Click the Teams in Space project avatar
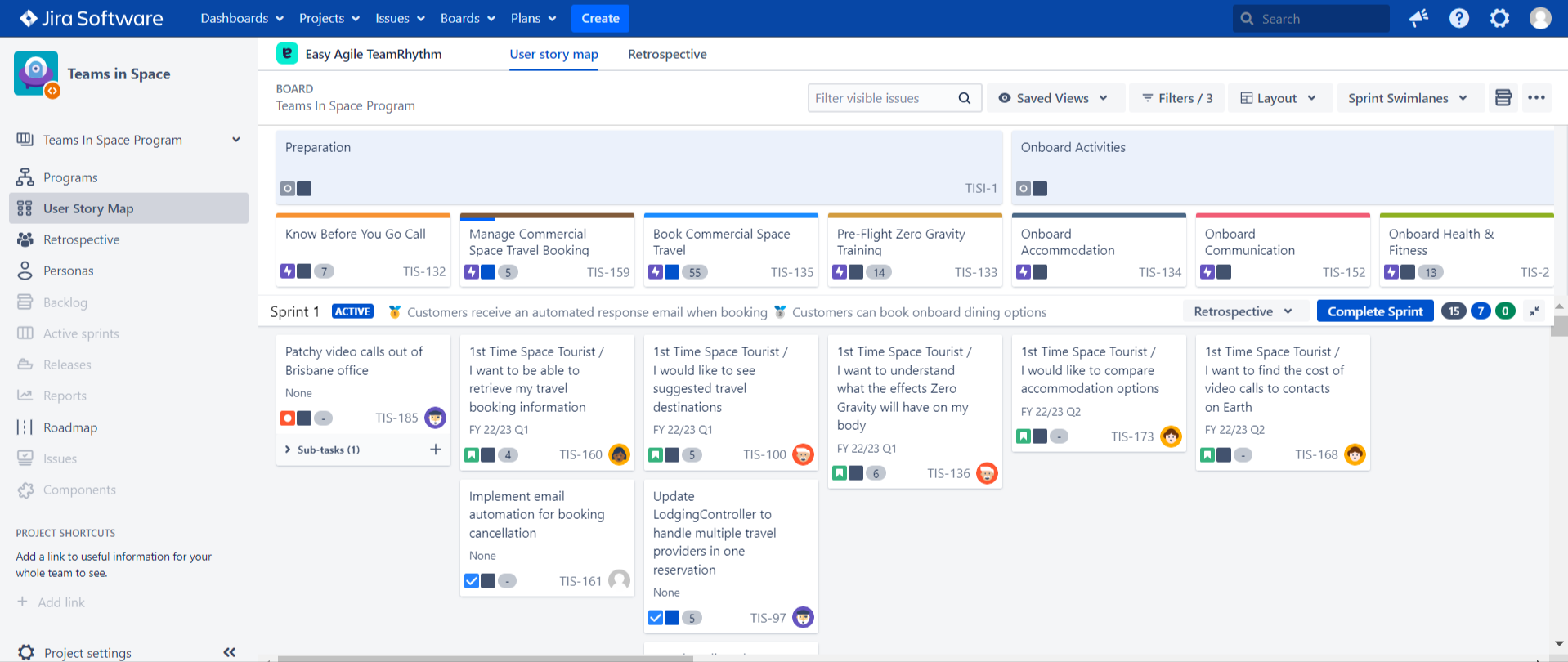Viewport: 1568px width, 662px height. click(36, 74)
